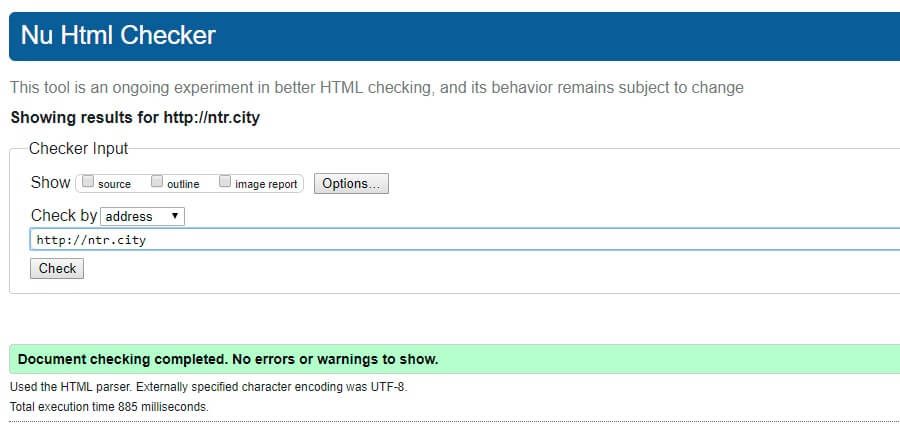Click the source label text
Screen dimensions: 900x428
tap(114, 184)
